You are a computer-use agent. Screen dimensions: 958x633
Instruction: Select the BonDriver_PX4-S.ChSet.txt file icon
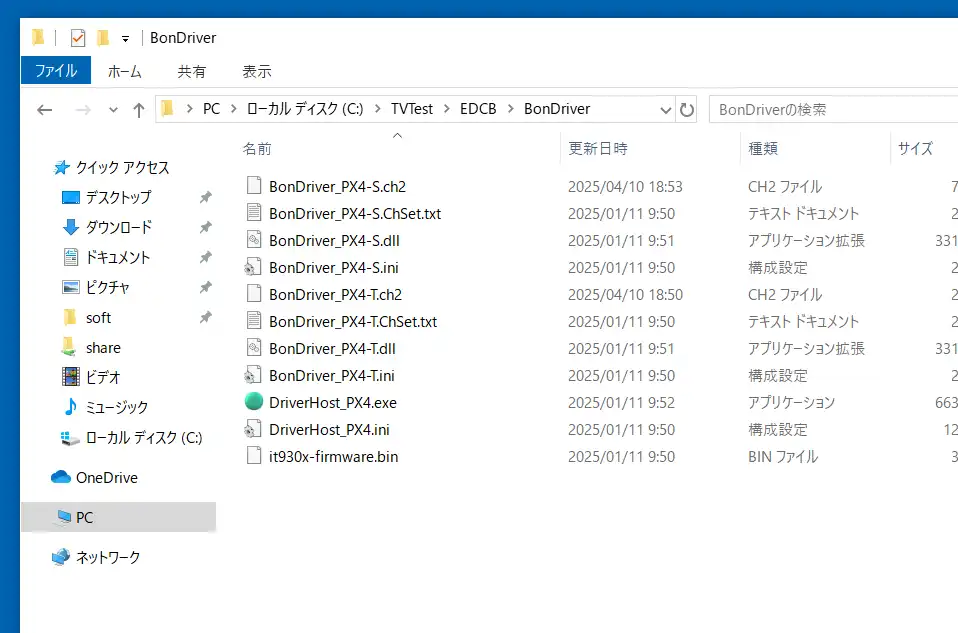click(254, 213)
